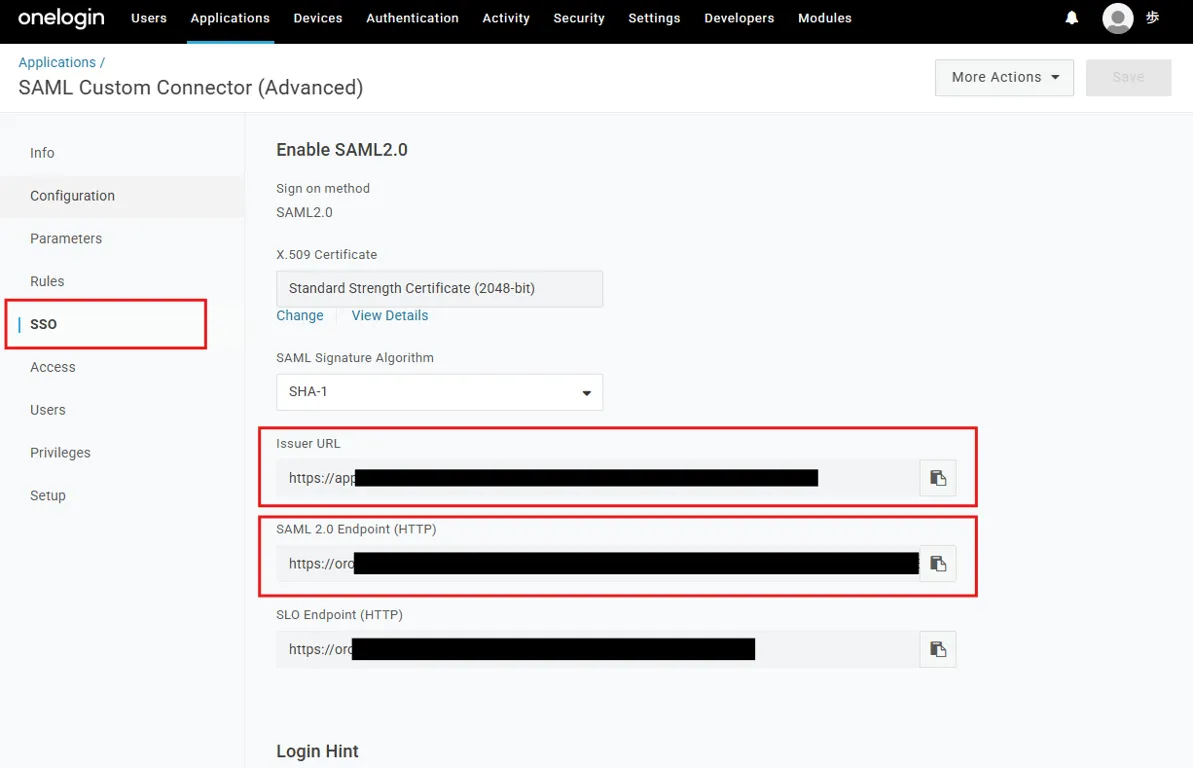
Task: Click the Sign on method label
Action: (323, 189)
